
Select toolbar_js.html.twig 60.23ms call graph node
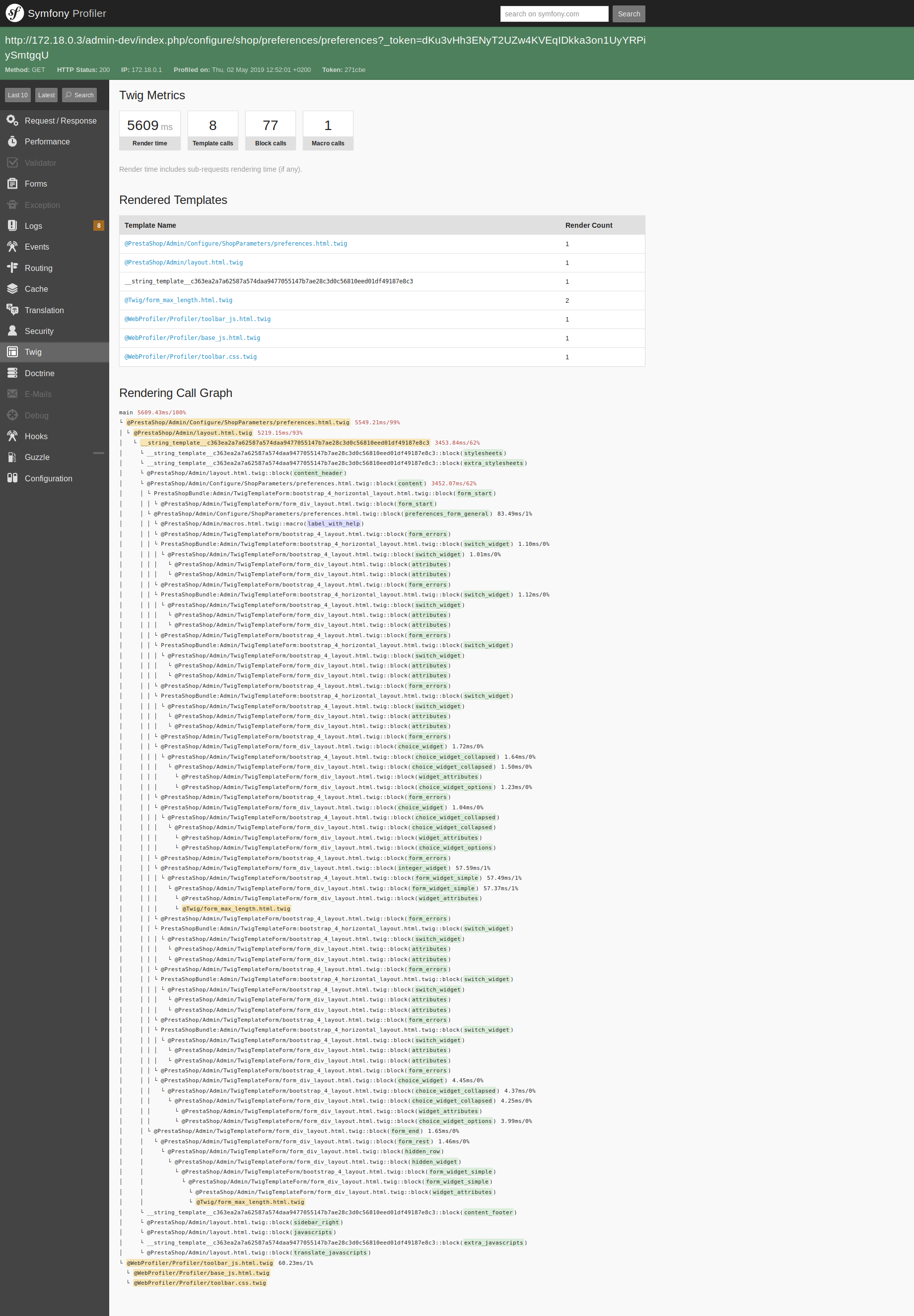(200, 1263)
